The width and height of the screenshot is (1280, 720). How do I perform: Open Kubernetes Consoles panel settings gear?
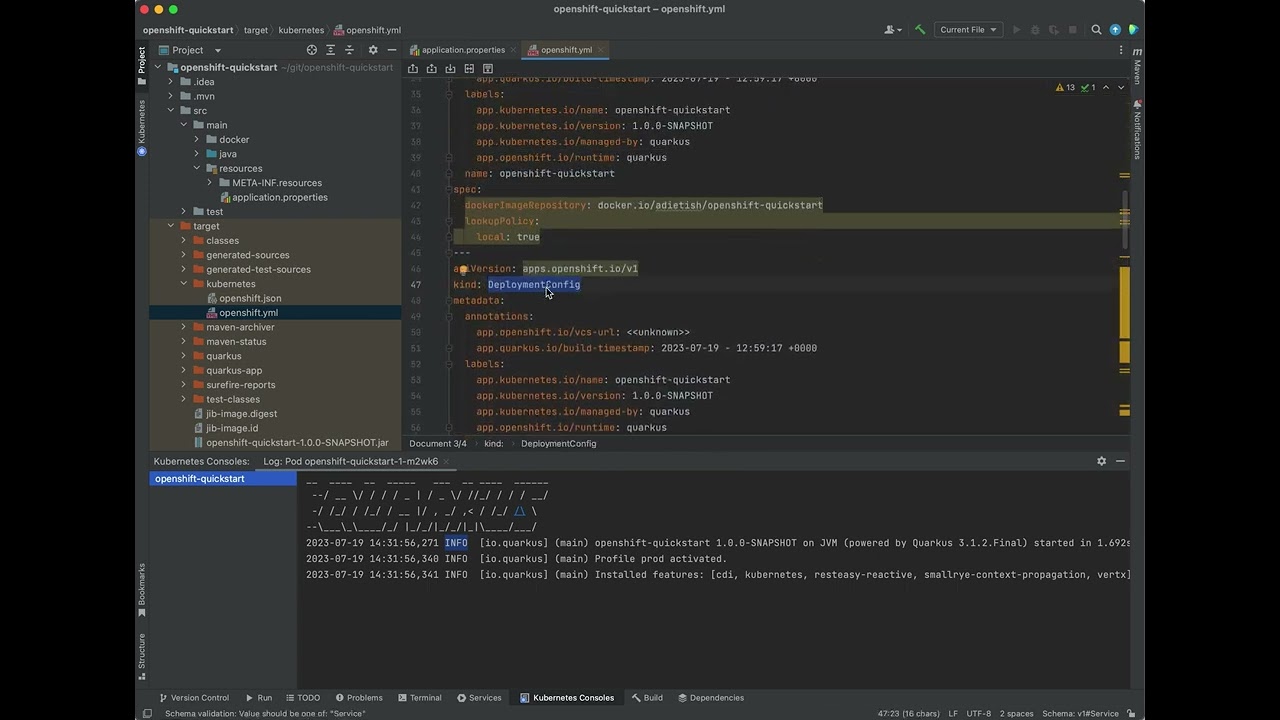pos(1101,461)
